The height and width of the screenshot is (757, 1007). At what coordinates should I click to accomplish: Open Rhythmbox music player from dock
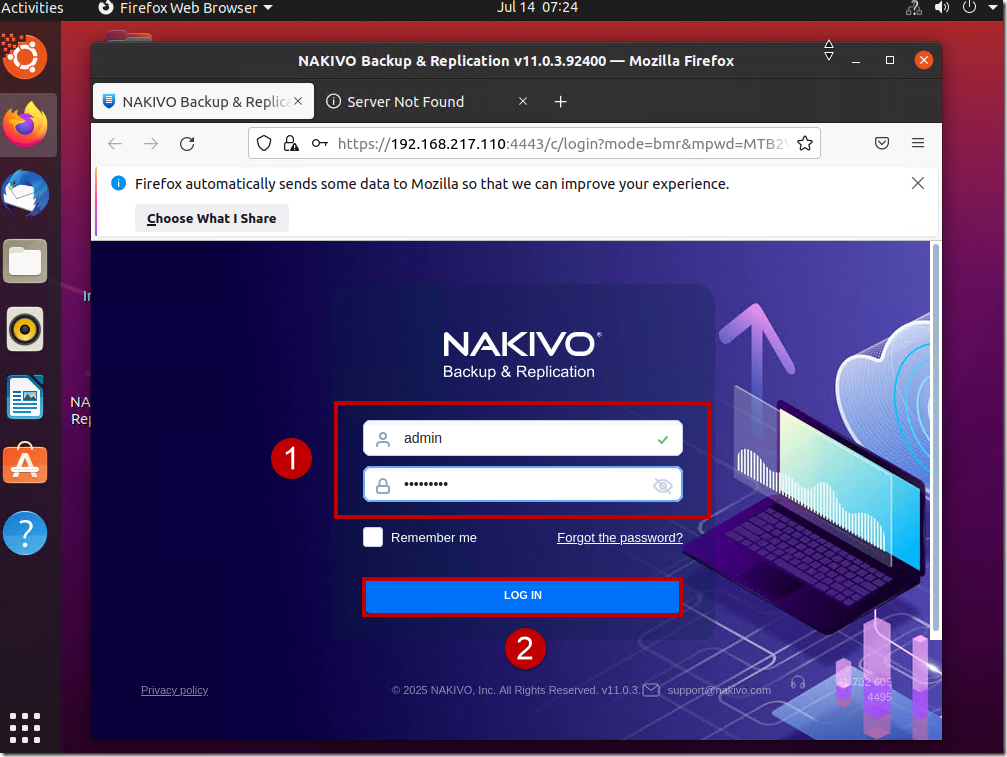(26, 329)
